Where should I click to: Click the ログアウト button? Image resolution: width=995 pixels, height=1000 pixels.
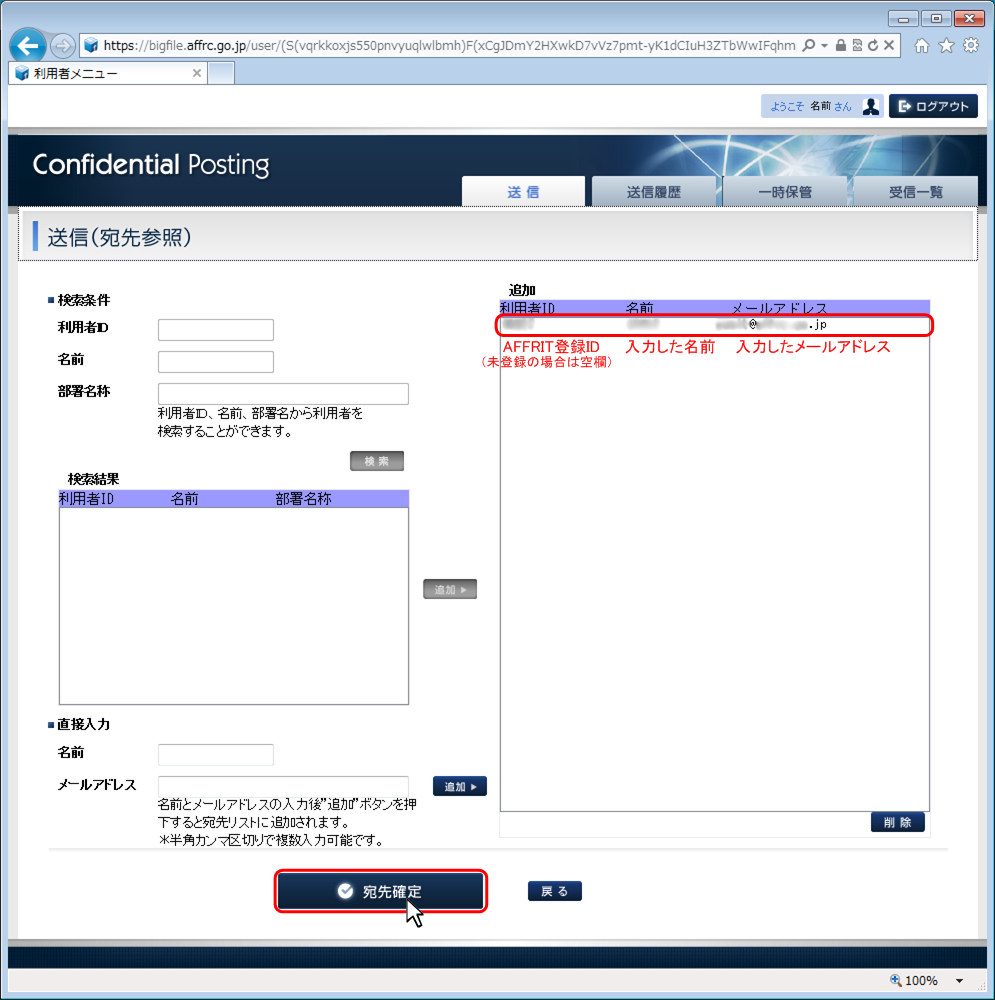point(933,106)
